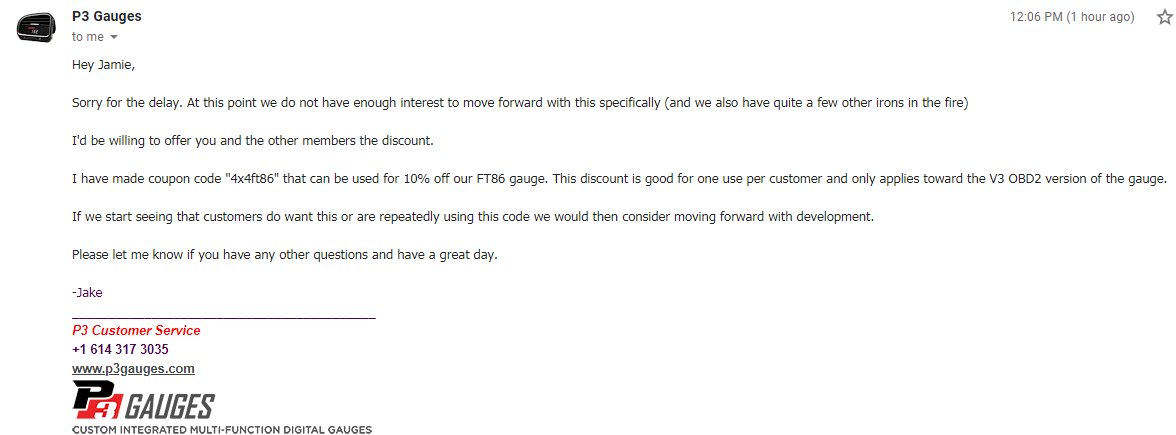The image size is (1176, 435).
Task: Click the "to me" recipient text
Action: [88, 37]
